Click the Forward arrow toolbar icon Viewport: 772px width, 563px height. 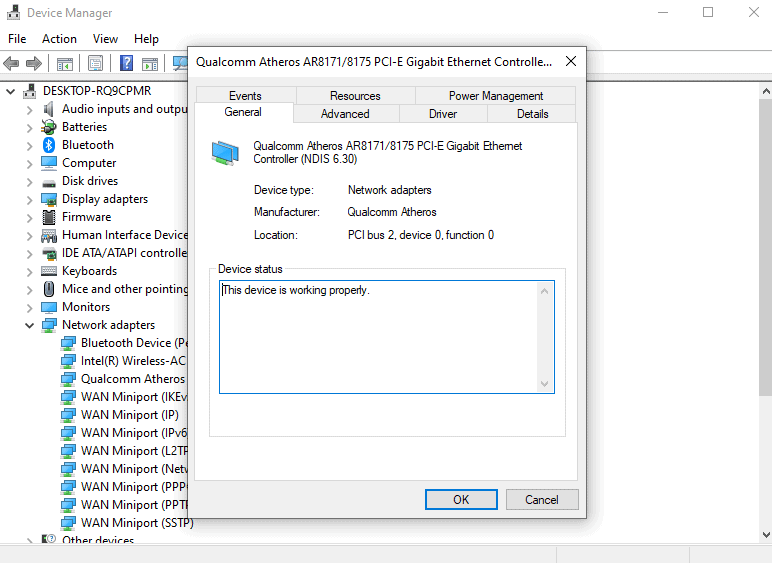pyautogui.click(x=33, y=63)
